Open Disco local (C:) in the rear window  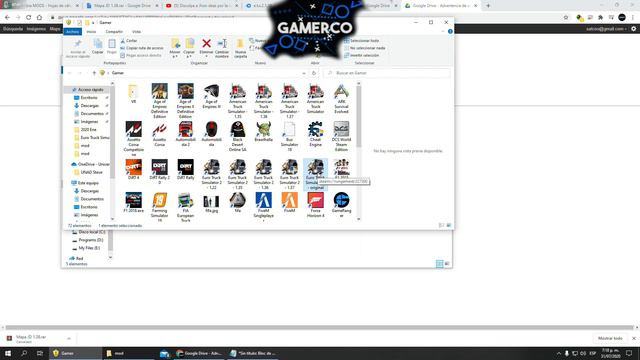click(89, 232)
